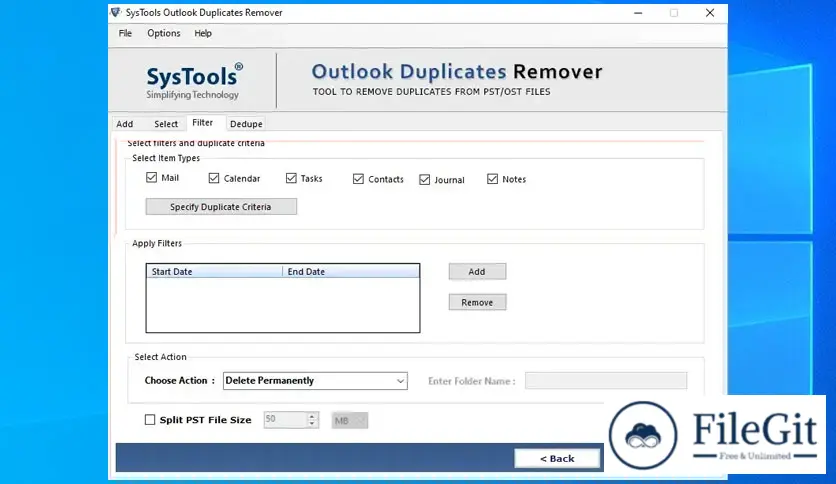Switch to the Add tab

[125, 124]
